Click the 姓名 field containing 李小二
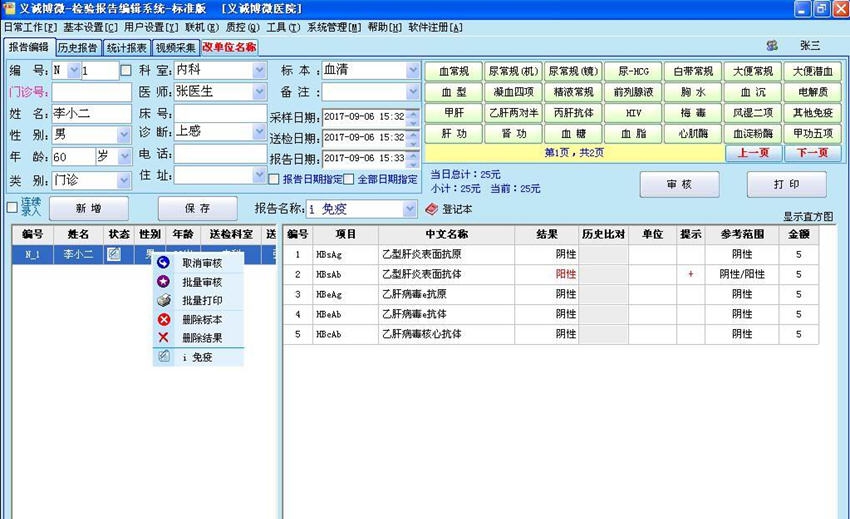This screenshot has width=850, height=519. 92,113
